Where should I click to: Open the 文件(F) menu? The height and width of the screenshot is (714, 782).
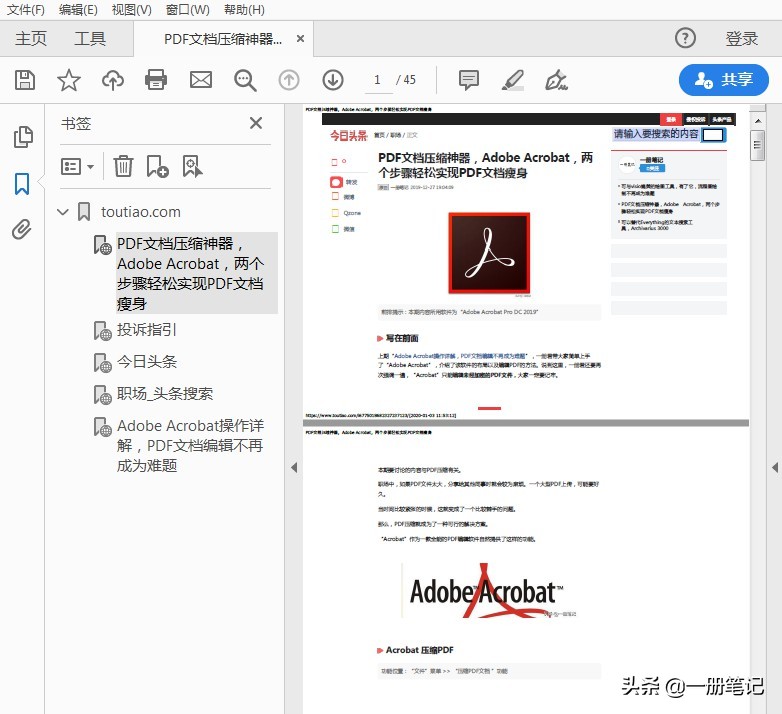pyautogui.click(x=25, y=9)
